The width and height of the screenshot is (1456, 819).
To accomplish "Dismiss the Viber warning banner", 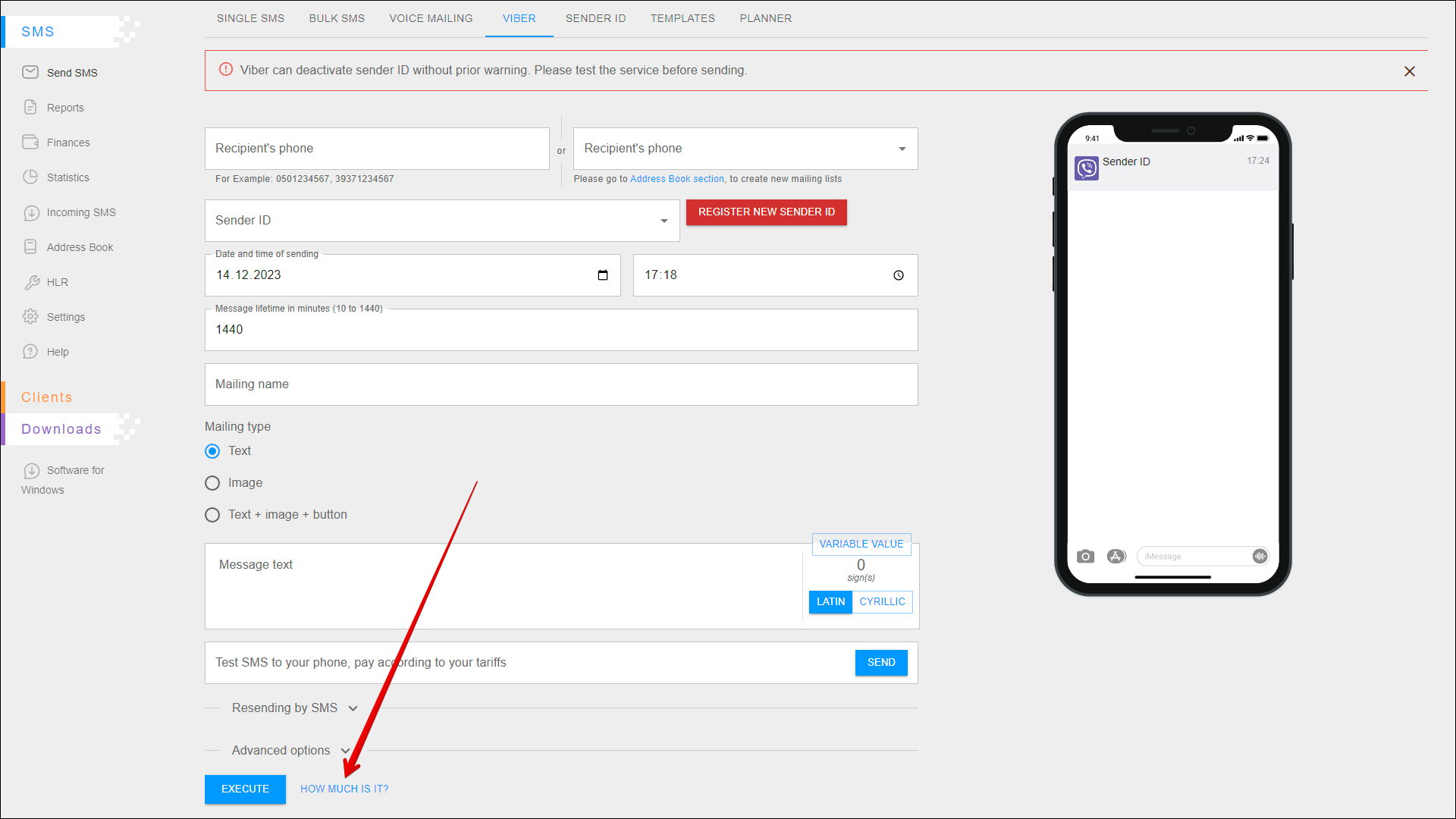I will click(1410, 71).
